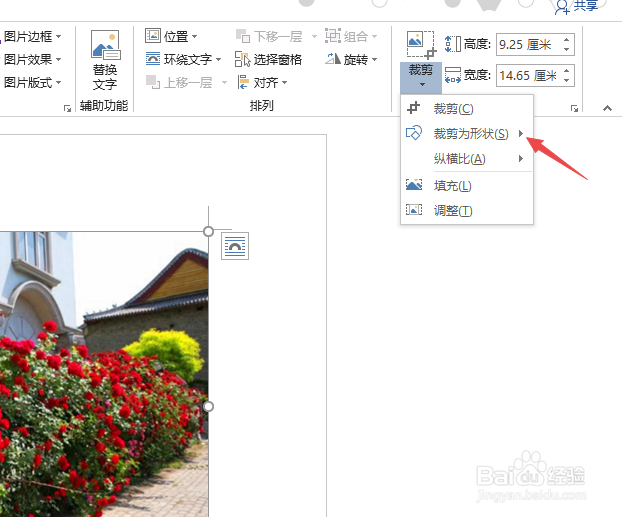This screenshot has height=517, width=622.
Task: Click the crop picture icon above 裁剪
Action: click(x=421, y=45)
